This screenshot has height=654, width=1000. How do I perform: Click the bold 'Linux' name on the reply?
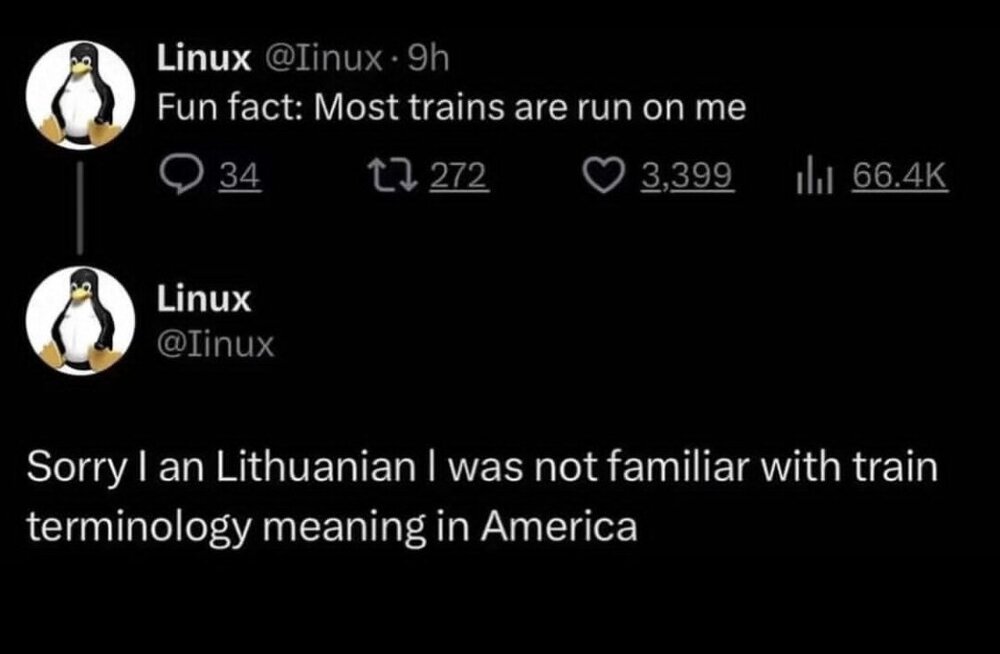coord(204,297)
